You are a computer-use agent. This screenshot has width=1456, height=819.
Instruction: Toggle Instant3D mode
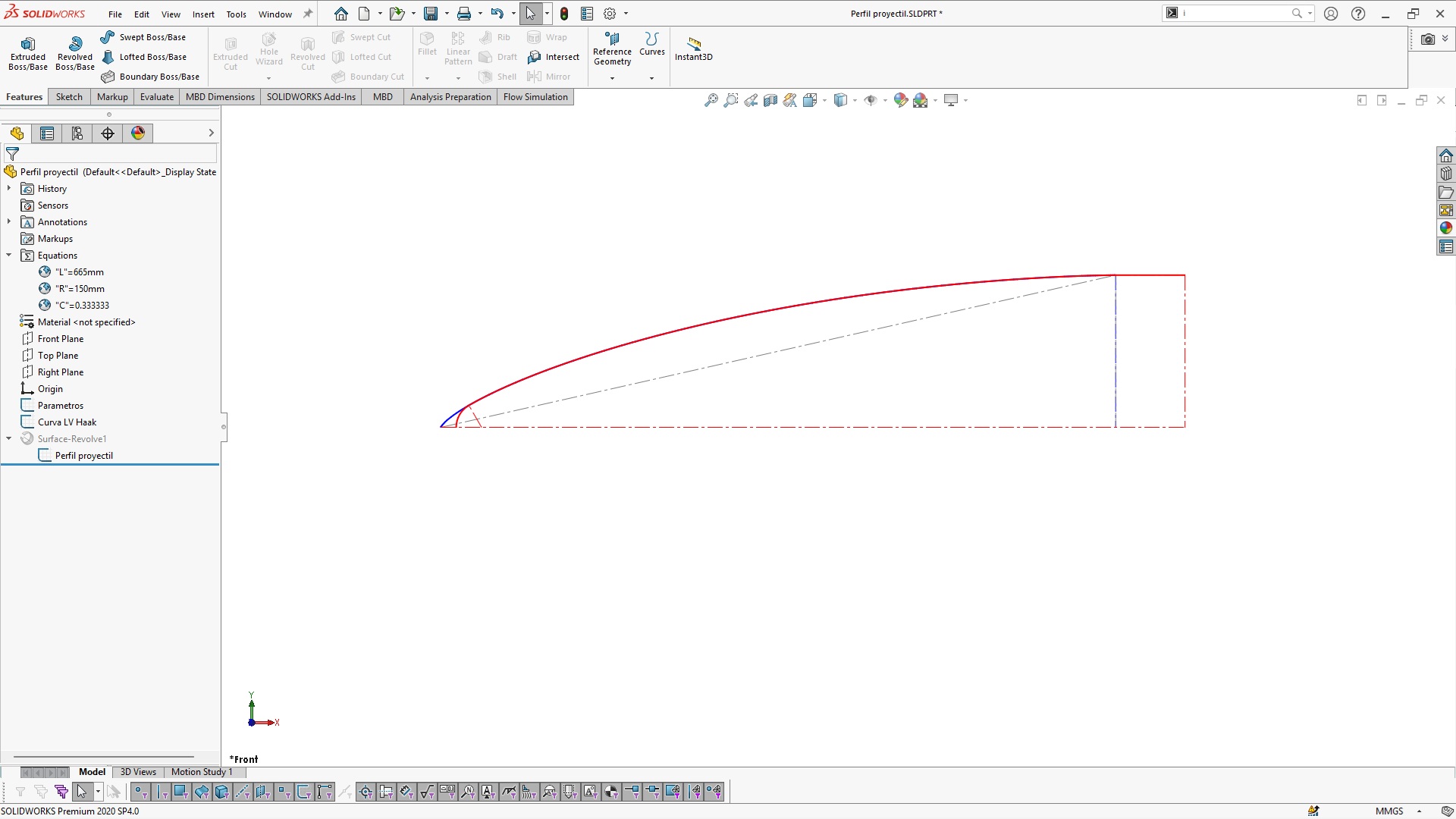click(693, 49)
